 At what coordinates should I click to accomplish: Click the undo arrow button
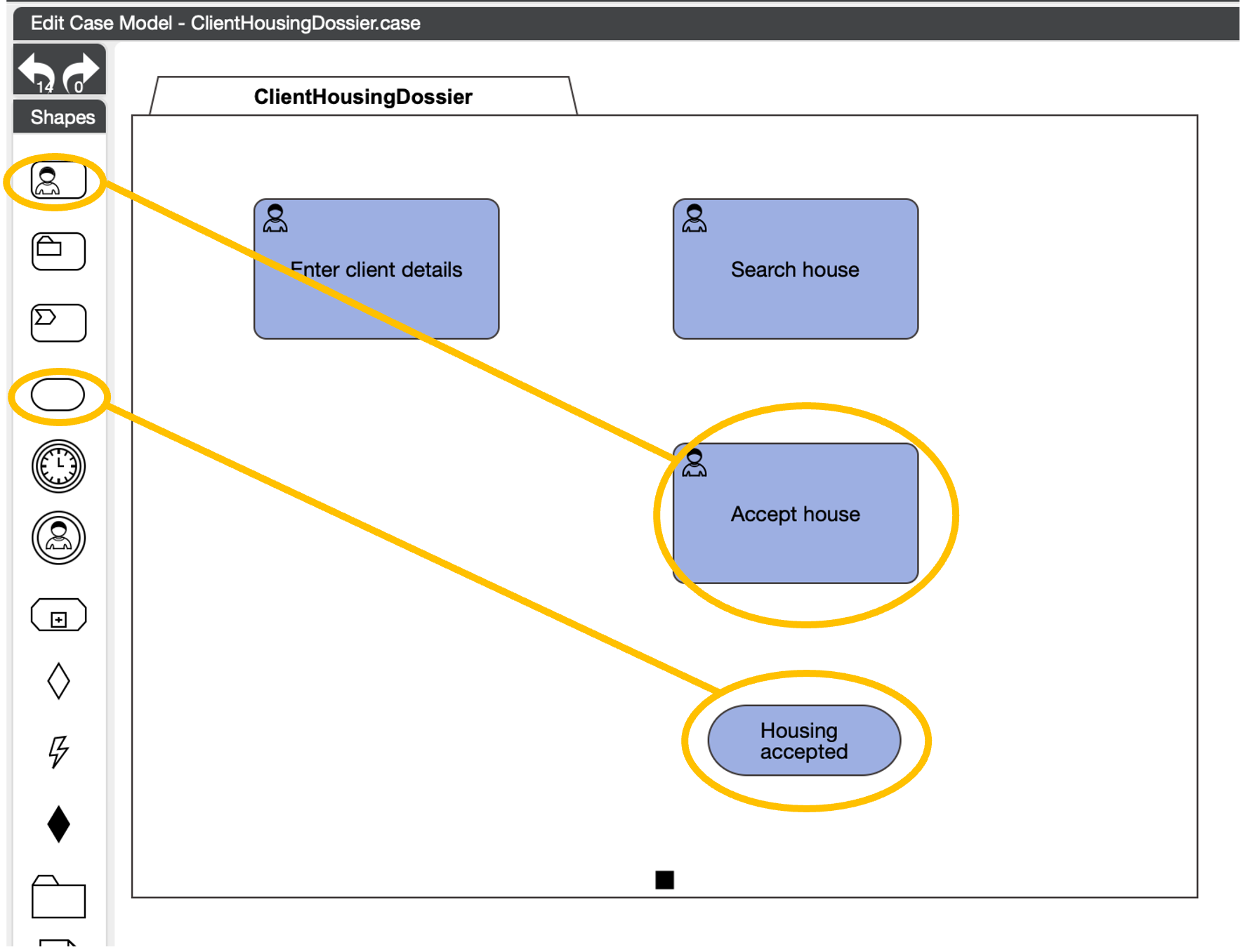point(37,71)
